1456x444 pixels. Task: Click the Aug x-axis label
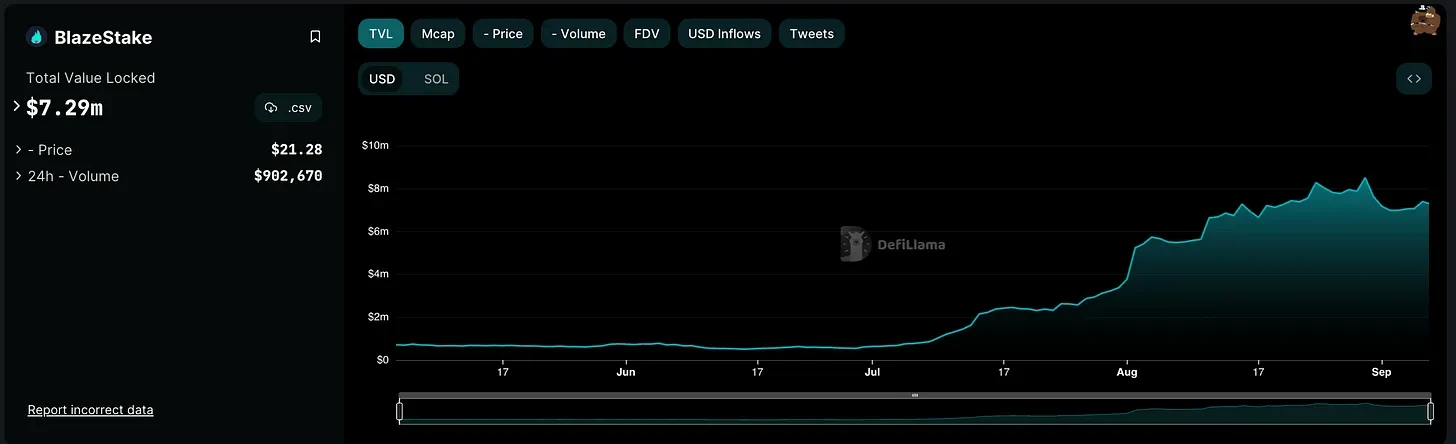click(1127, 372)
